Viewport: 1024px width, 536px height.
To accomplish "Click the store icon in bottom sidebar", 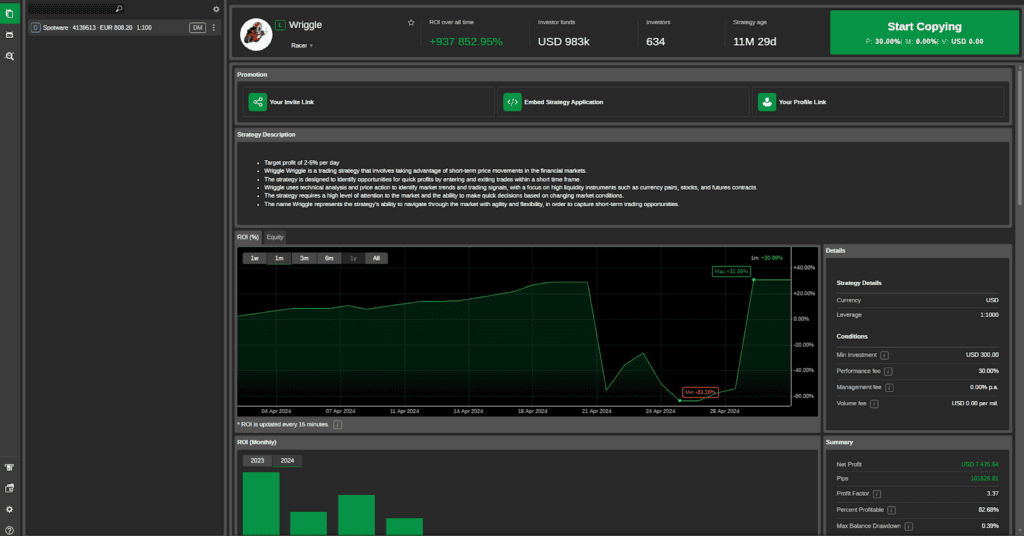I will tap(9, 467).
